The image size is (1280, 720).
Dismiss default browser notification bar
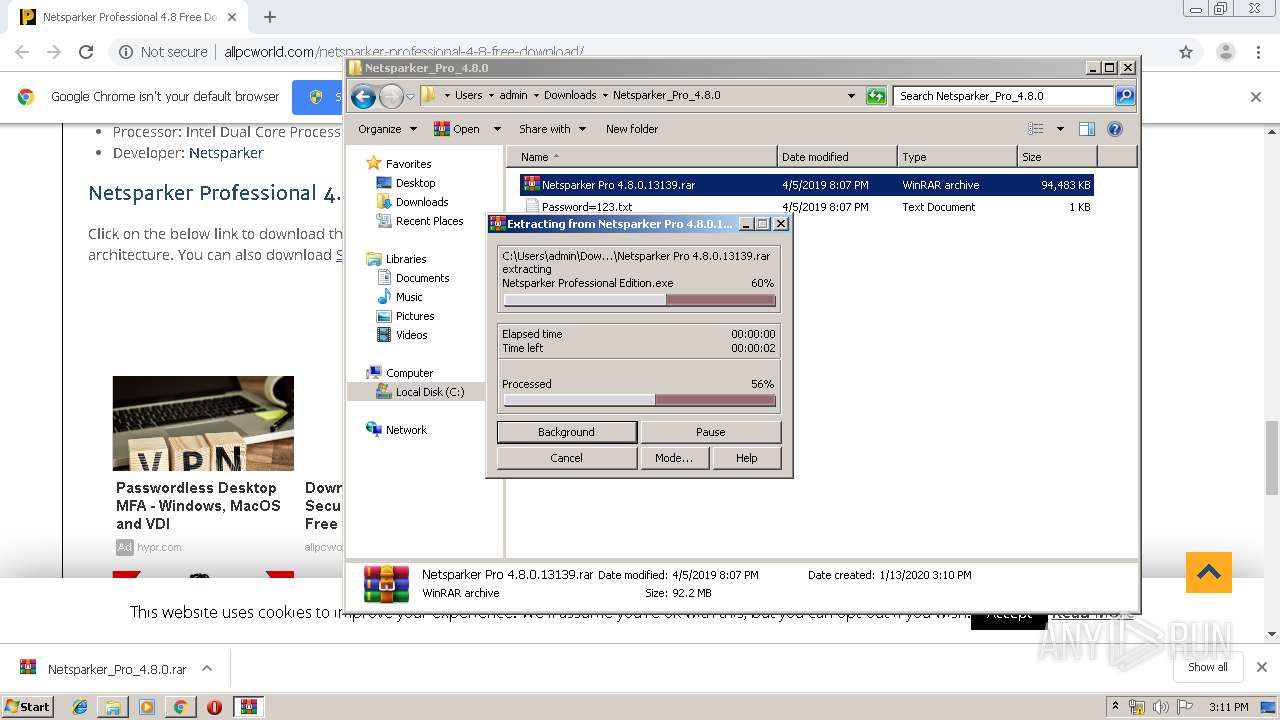pyautogui.click(x=1256, y=97)
